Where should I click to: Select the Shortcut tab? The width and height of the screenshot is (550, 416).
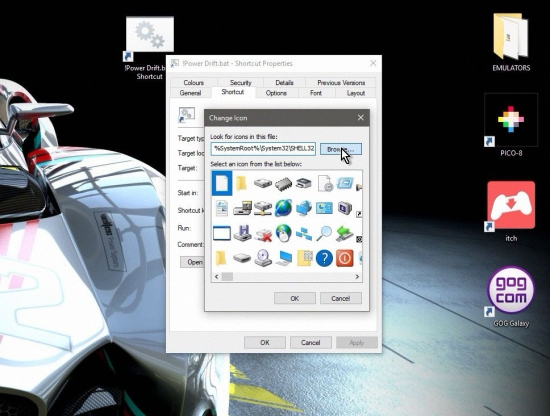(233, 92)
